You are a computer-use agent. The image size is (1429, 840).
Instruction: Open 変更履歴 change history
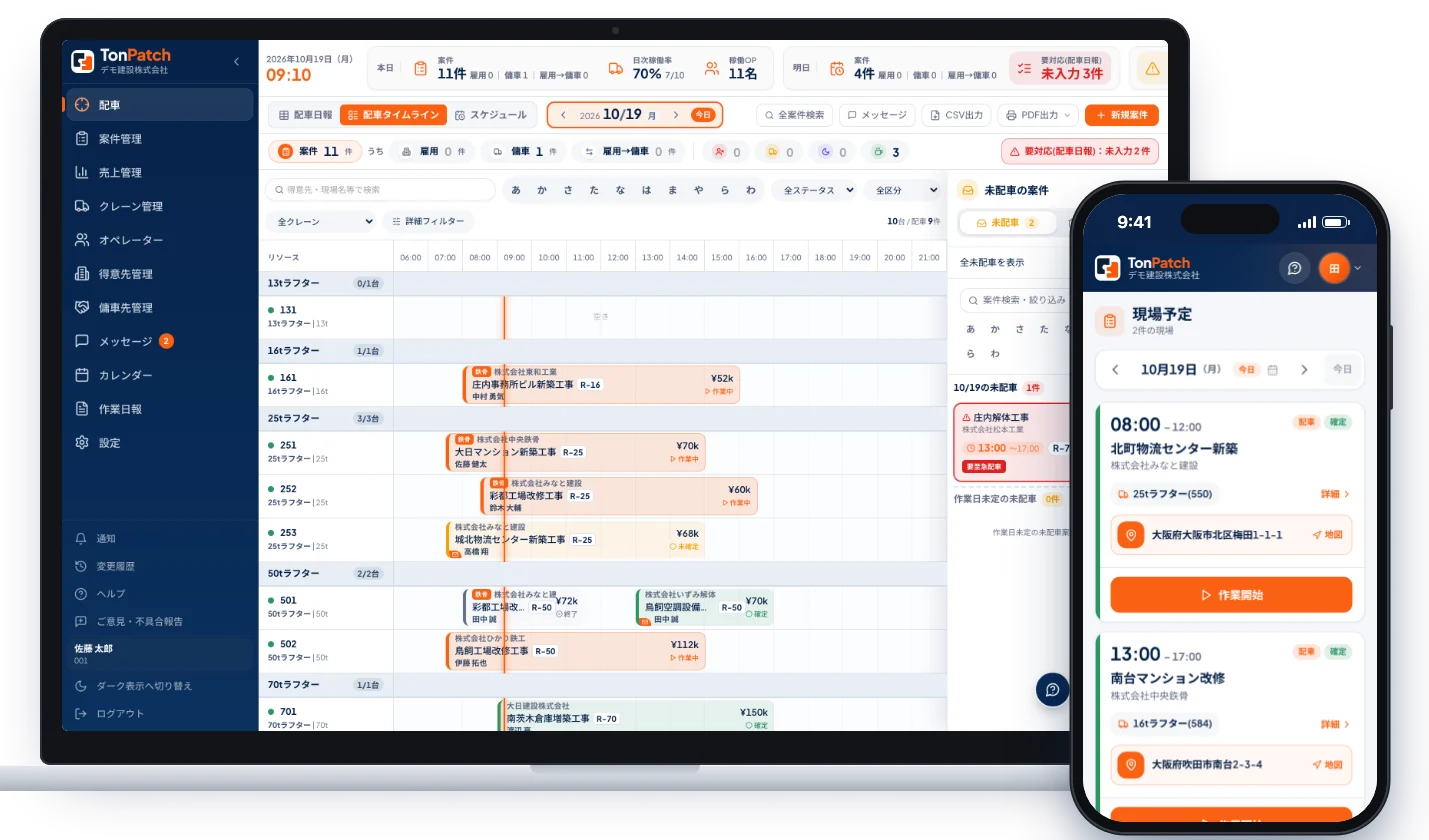pos(160,566)
